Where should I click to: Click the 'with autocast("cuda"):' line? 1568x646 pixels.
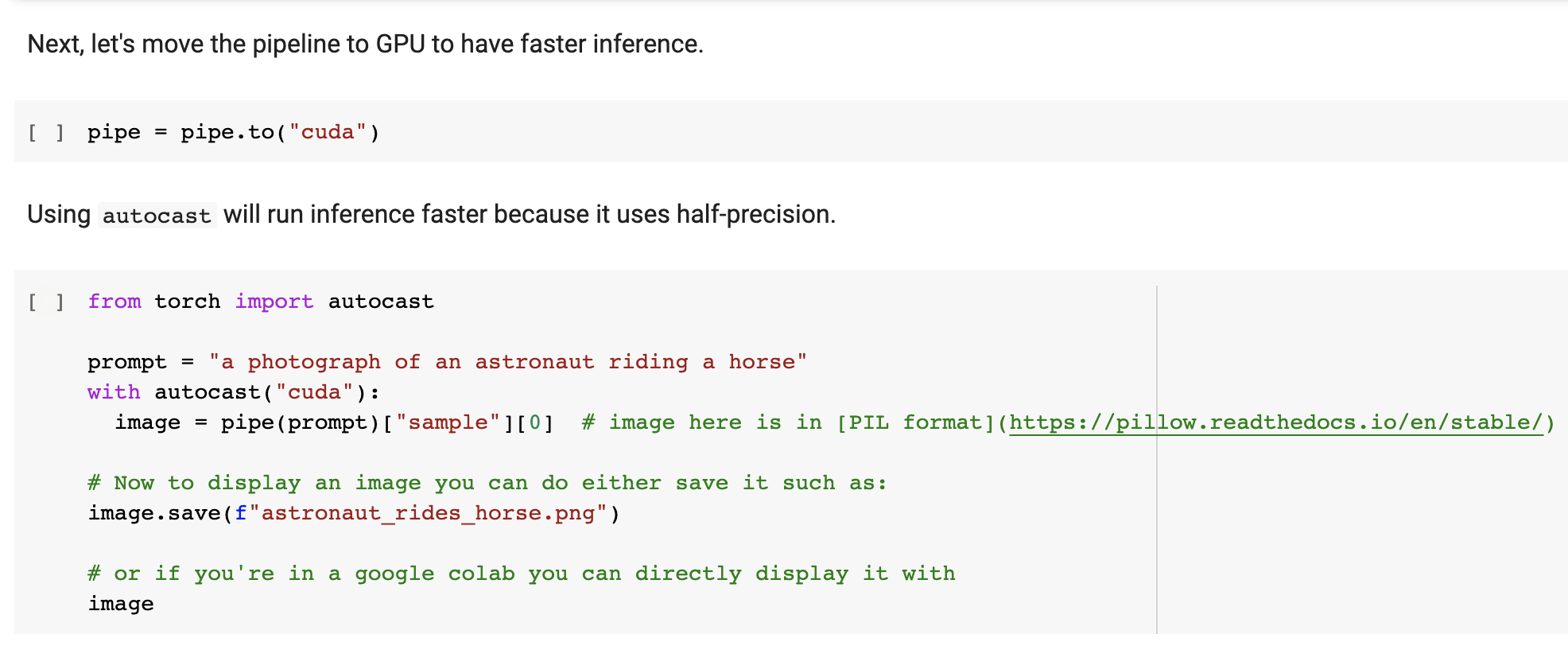tap(233, 392)
